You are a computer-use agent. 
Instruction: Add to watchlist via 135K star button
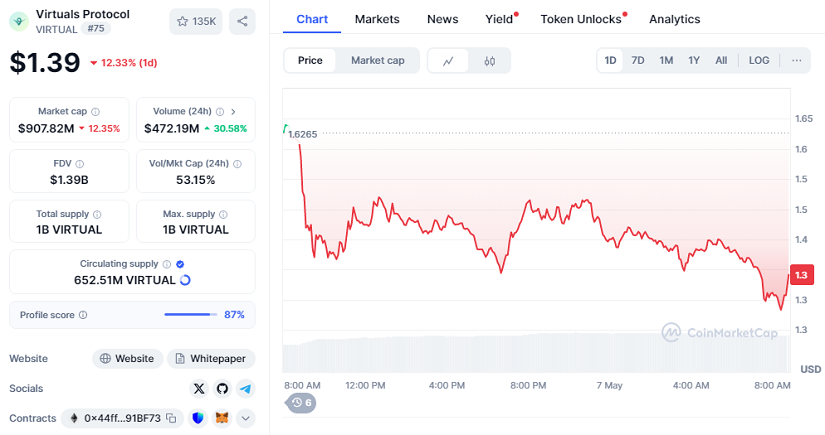[x=196, y=21]
